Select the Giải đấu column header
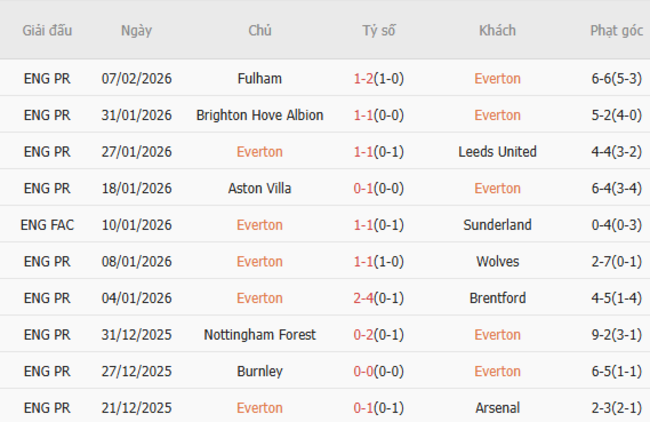This screenshot has height=422, width=650. click(47, 30)
